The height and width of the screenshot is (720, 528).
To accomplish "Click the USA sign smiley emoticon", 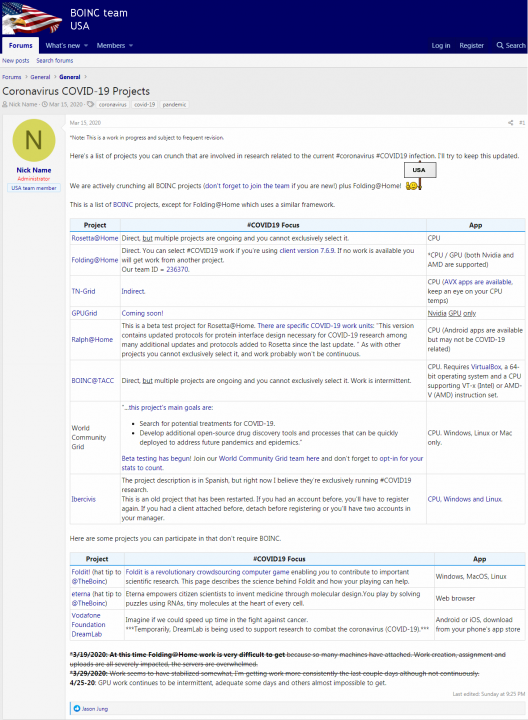I will pos(419,177).
